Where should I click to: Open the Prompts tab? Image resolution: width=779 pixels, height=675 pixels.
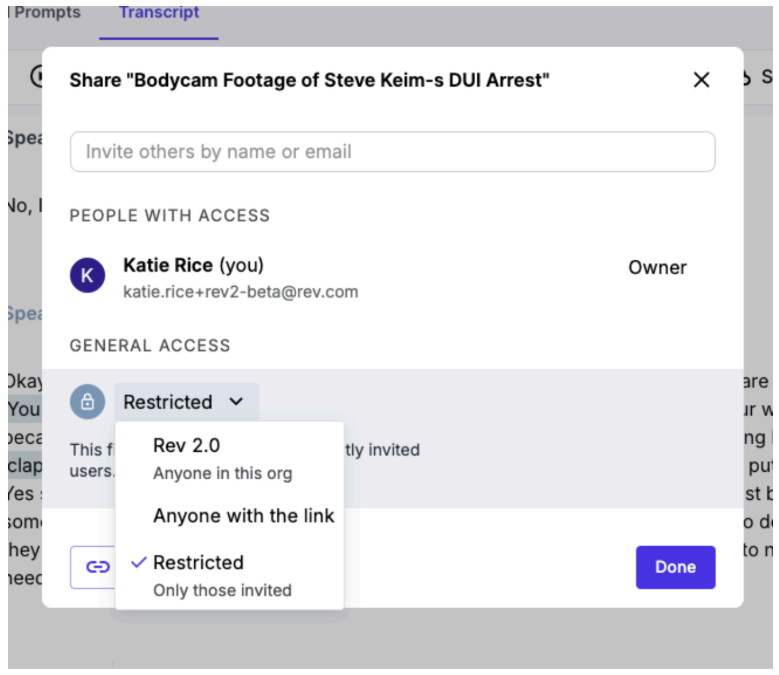tap(47, 12)
